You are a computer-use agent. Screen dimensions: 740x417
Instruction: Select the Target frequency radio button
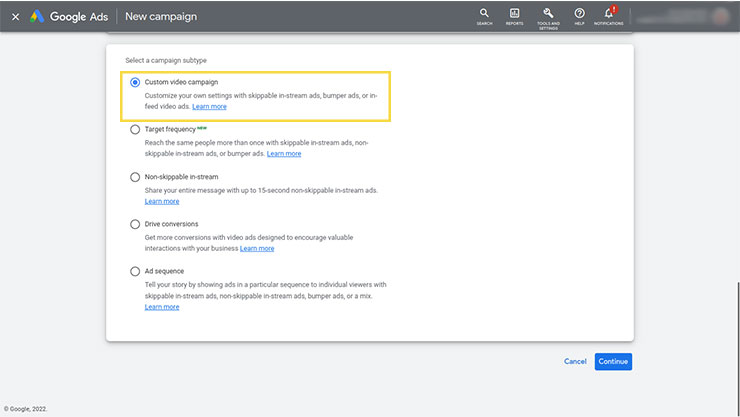(136, 129)
